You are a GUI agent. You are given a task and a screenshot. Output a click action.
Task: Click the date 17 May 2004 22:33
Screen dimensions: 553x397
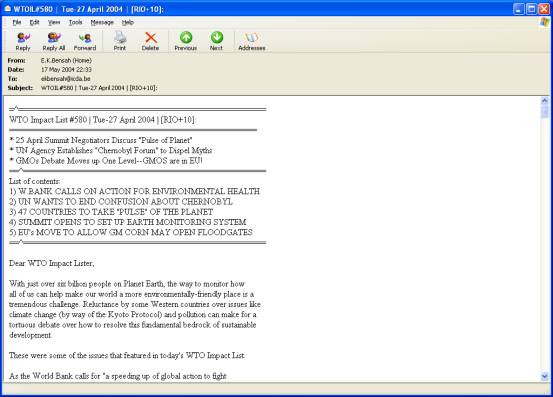[66, 69]
